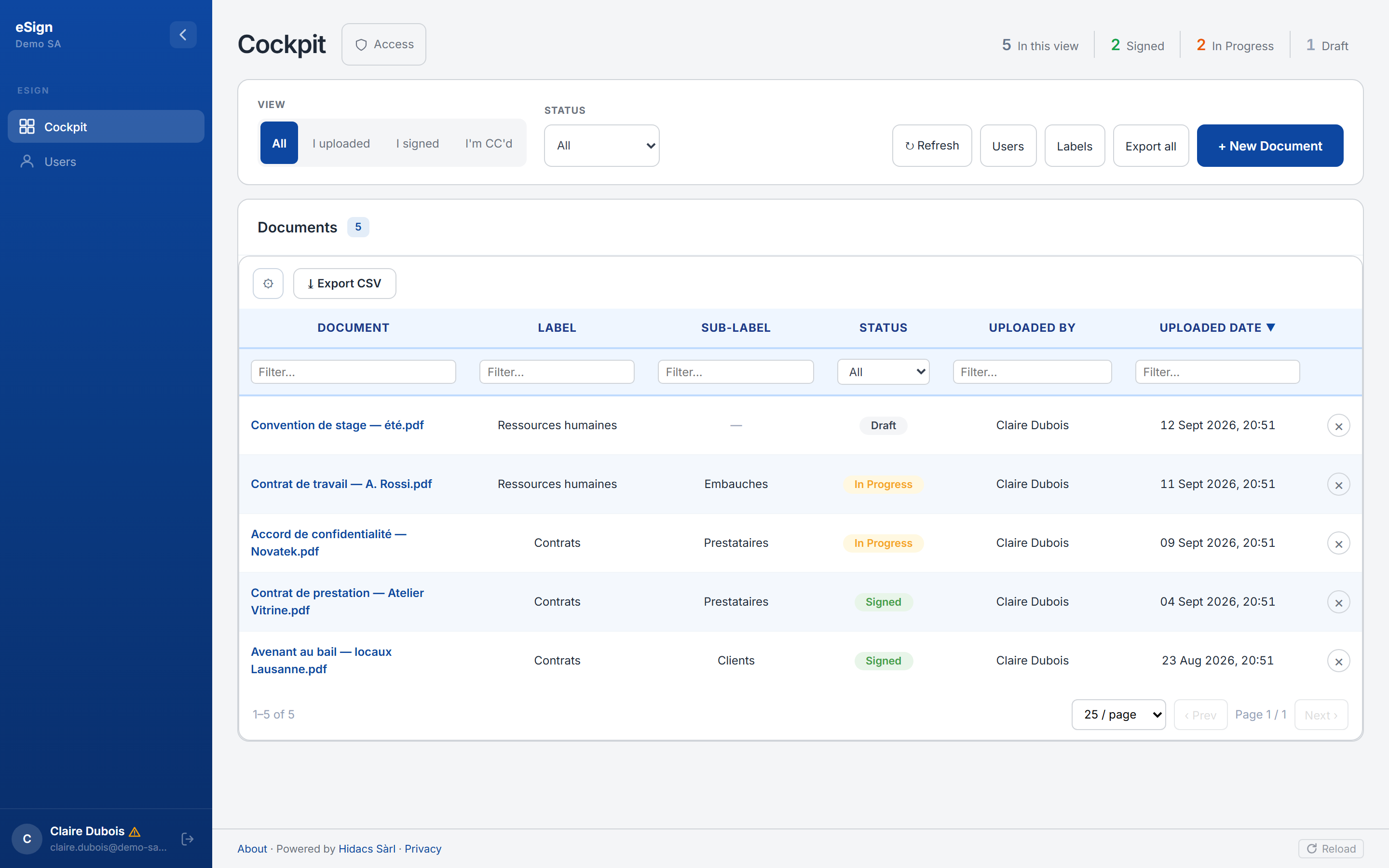Focus the Label filter field
The image size is (1389, 868).
[x=557, y=372]
